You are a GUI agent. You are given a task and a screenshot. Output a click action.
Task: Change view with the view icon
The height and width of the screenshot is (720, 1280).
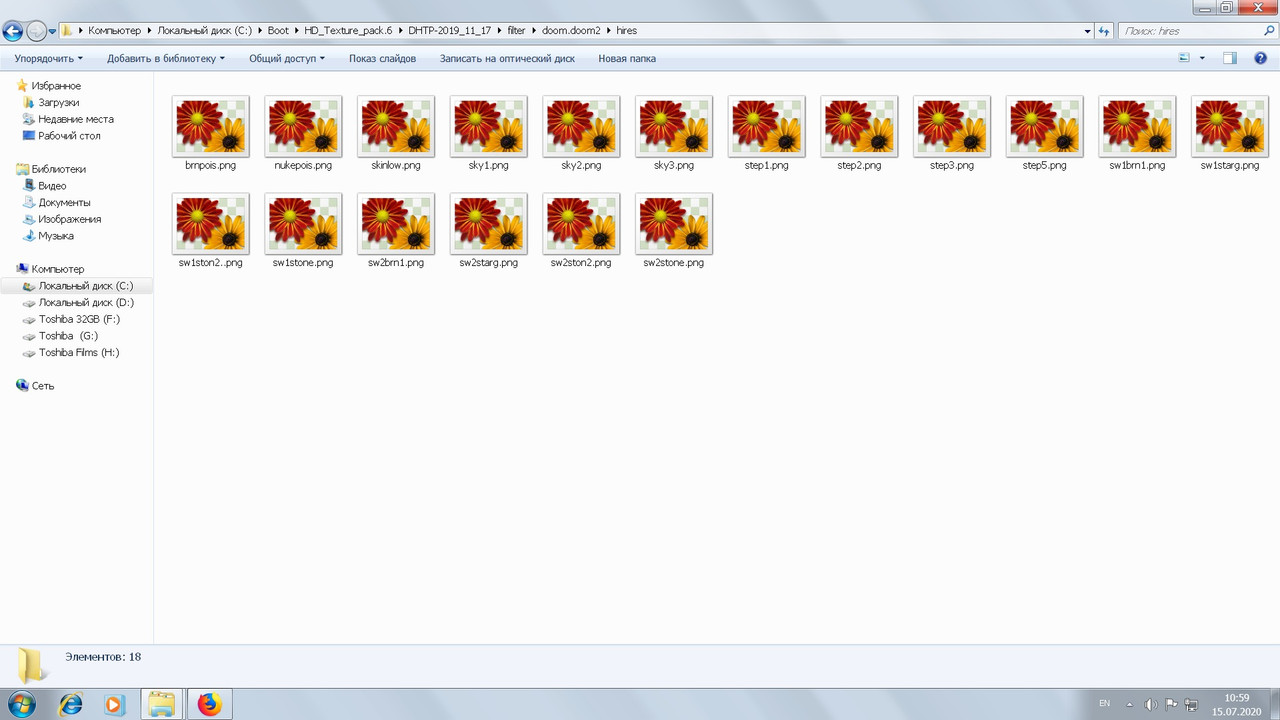click(1184, 58)
